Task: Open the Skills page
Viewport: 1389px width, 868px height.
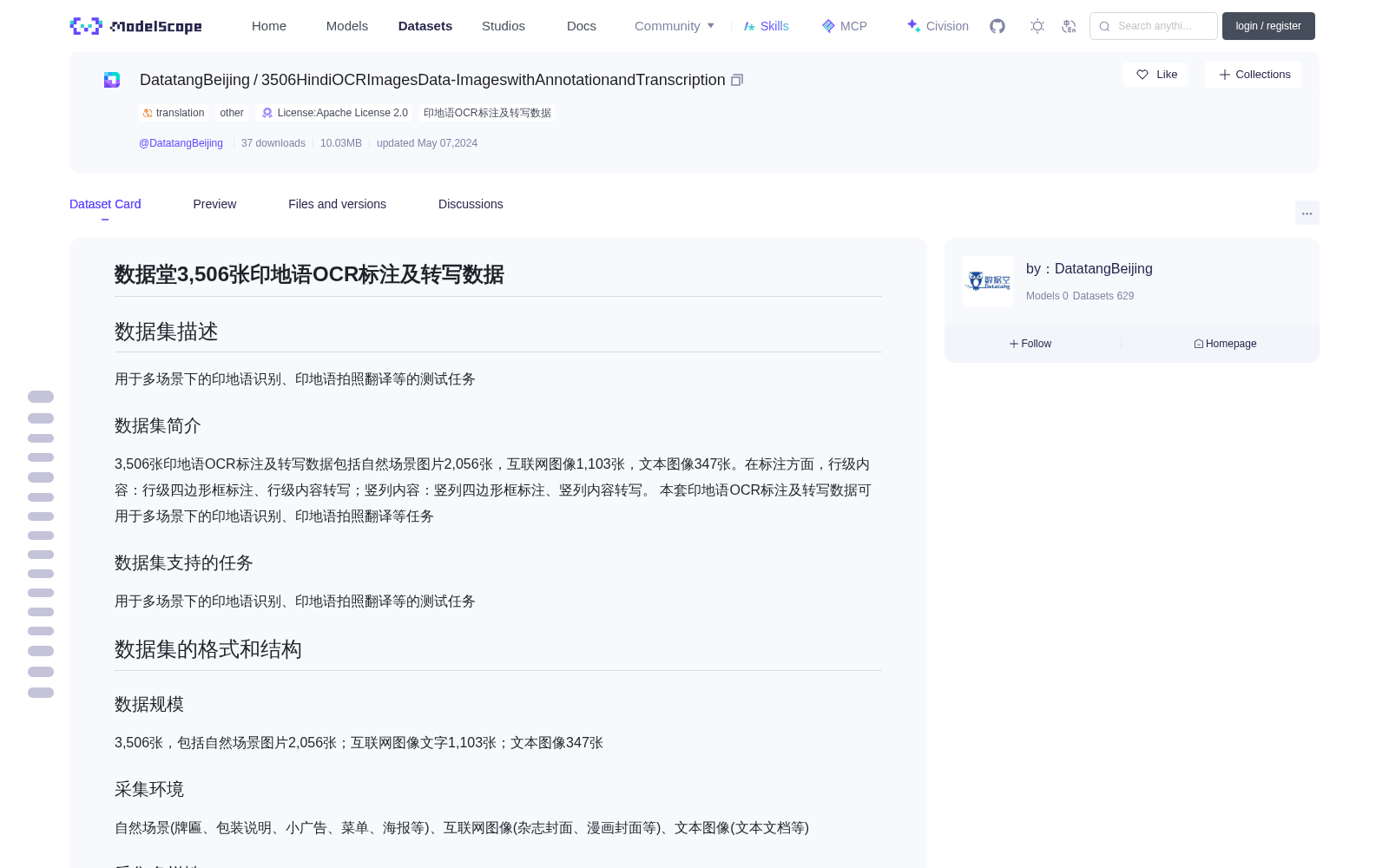Action: (x=766, y=26)
